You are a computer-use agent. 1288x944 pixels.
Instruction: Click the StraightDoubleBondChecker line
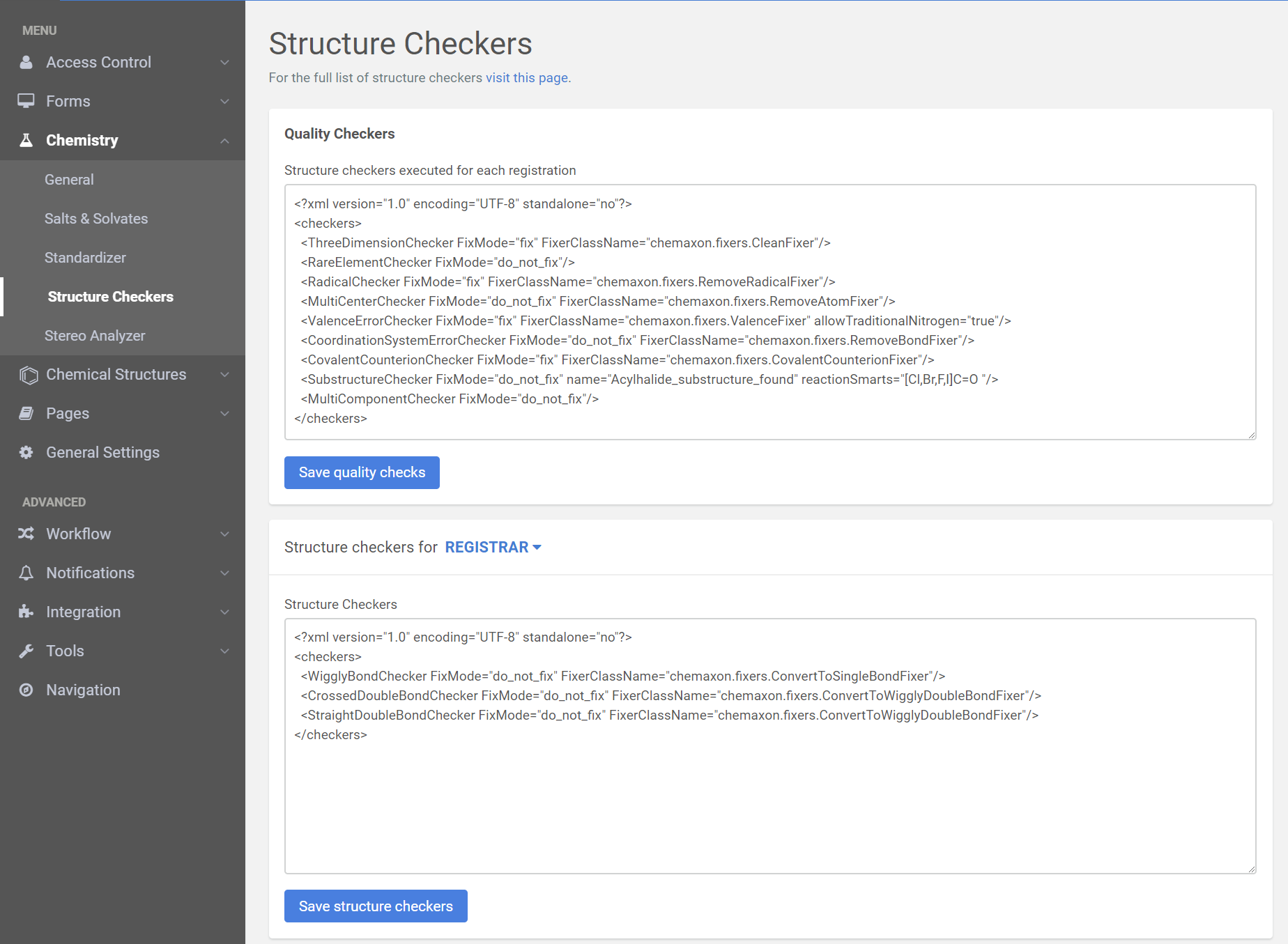pos(670,715)
